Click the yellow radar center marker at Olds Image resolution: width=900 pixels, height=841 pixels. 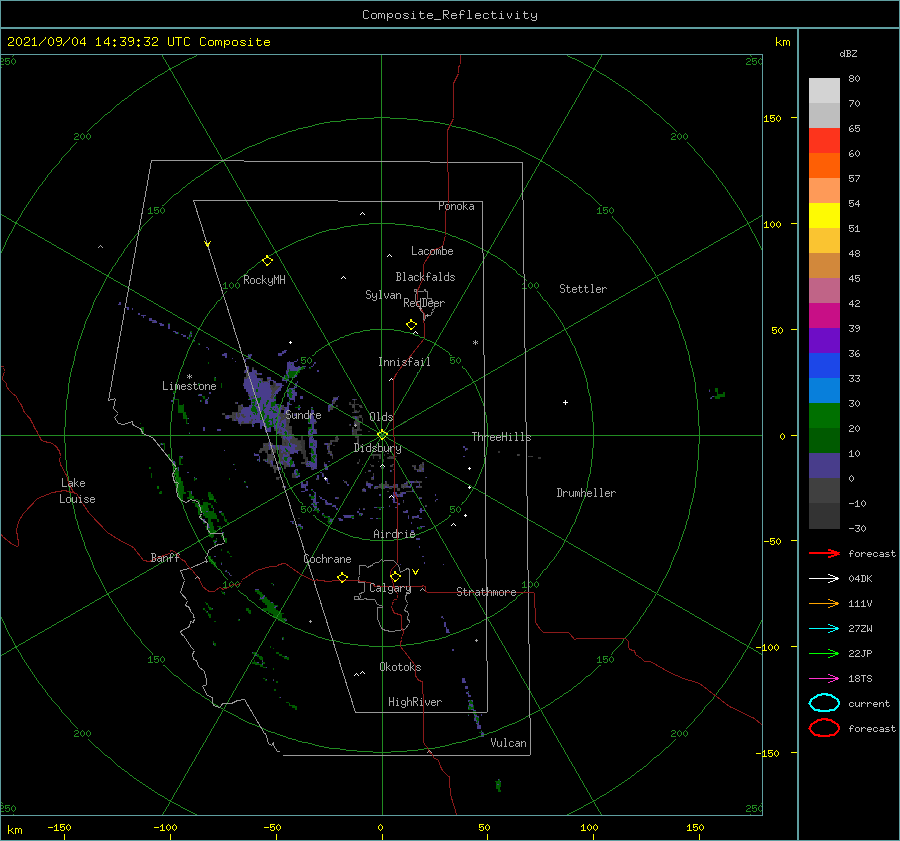pos(382,435)
